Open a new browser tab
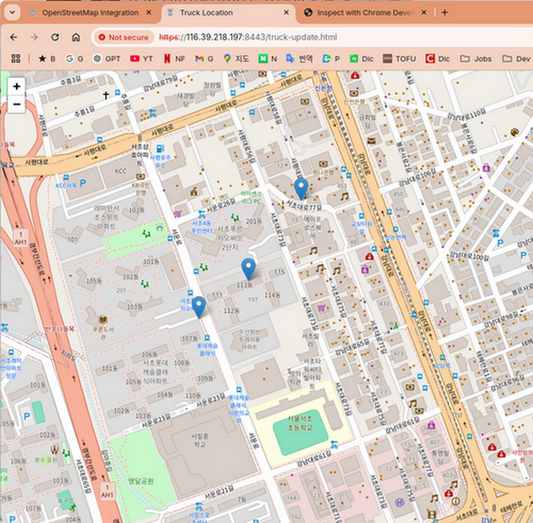Screen dimensions: 533x523 pyautogui.click(x=444, y=13)
